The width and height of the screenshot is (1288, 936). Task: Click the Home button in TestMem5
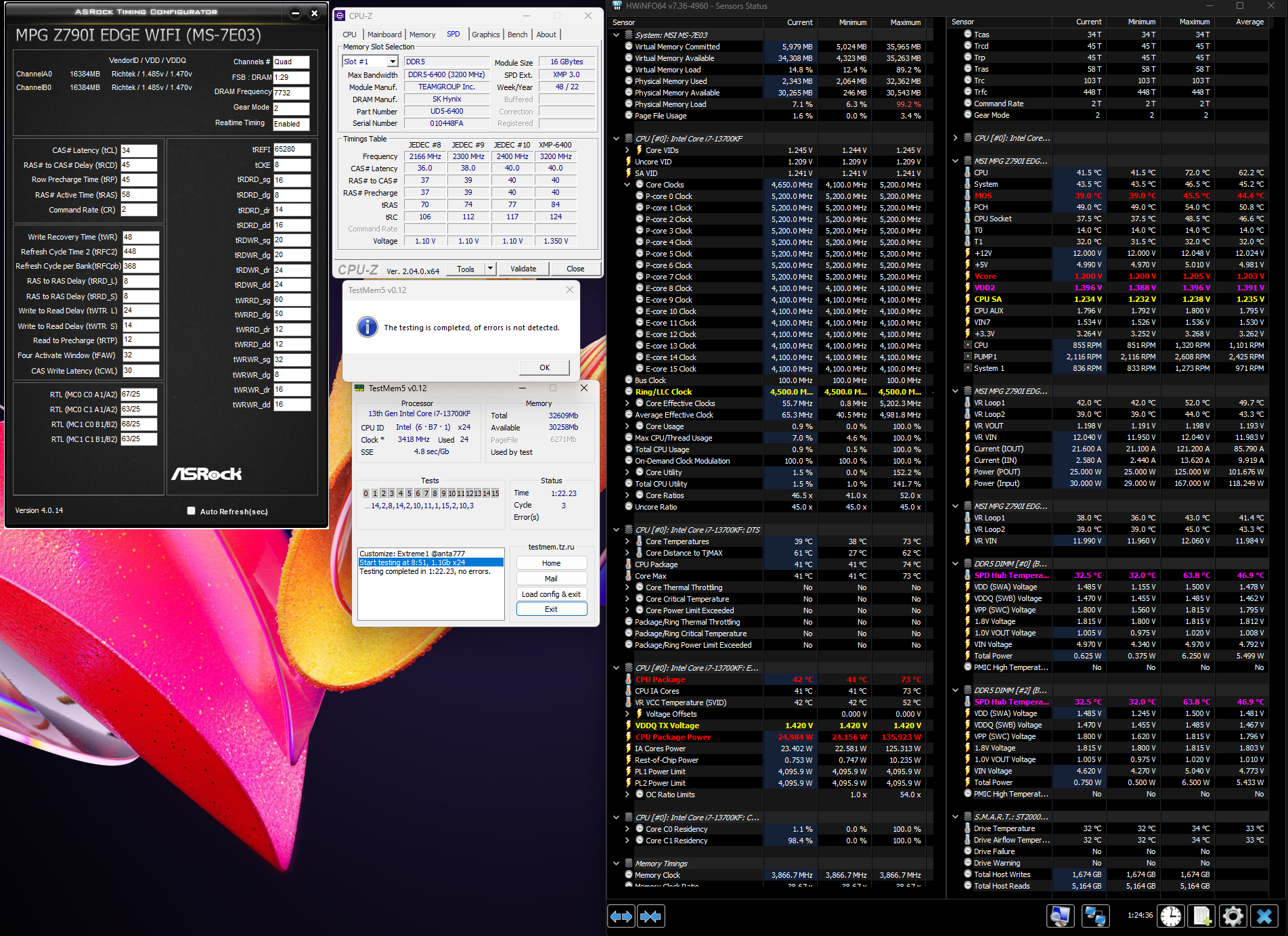(551, 563)
